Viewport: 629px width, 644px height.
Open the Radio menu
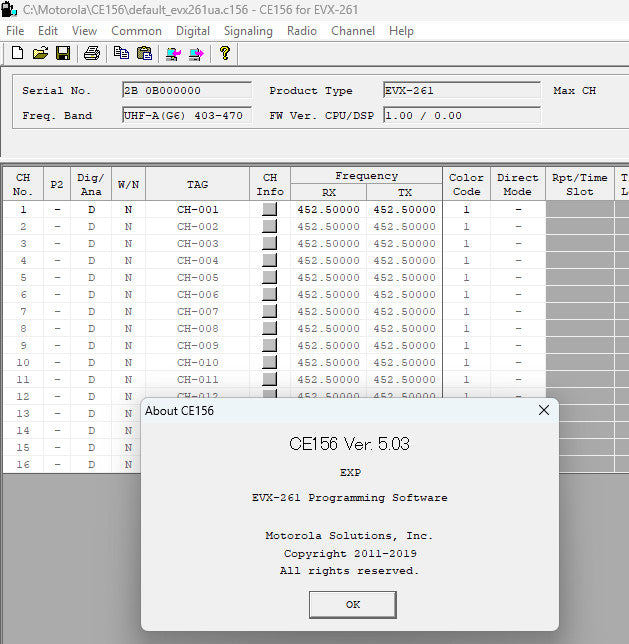(302, 31)
